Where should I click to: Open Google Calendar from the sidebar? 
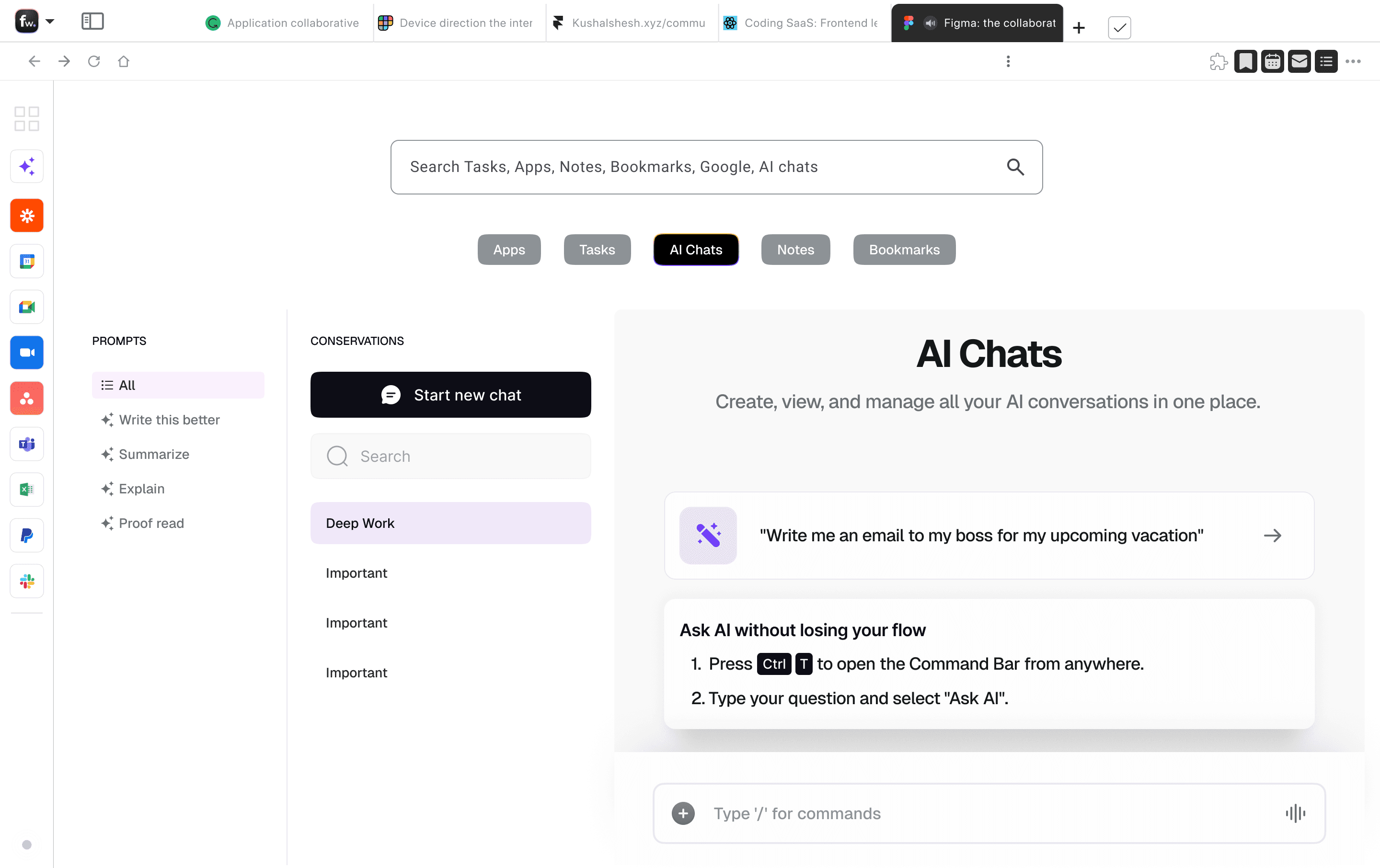coord(26,261)
